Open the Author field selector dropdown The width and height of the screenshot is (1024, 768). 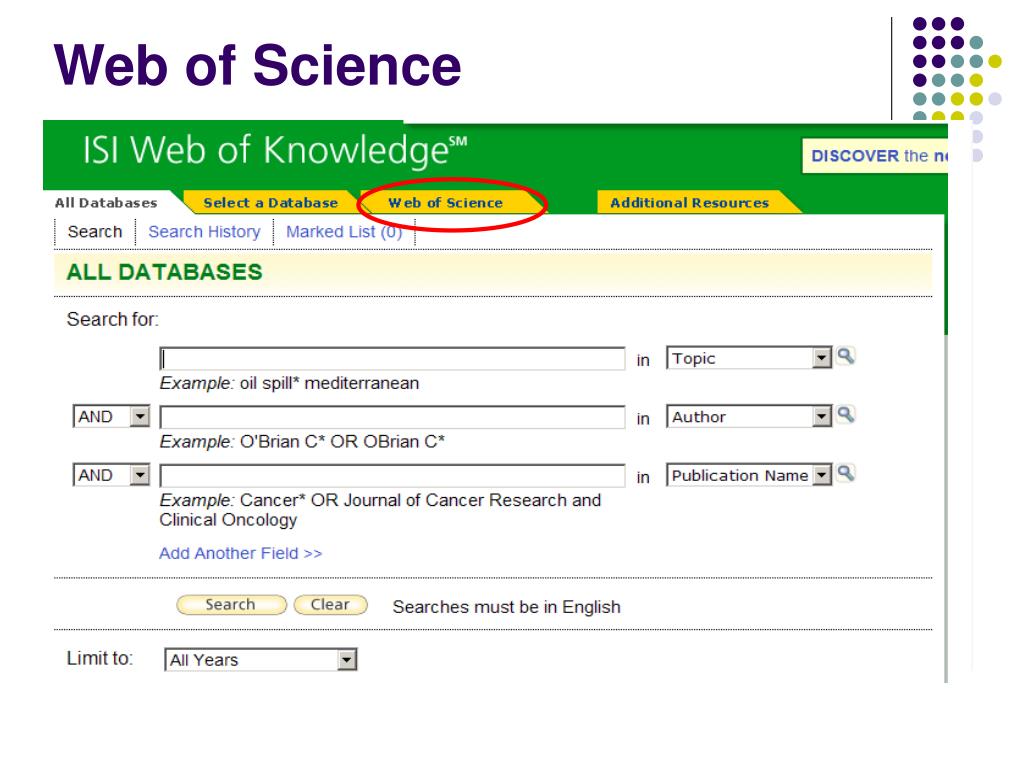pyautogui.click(x=749, y=416)
